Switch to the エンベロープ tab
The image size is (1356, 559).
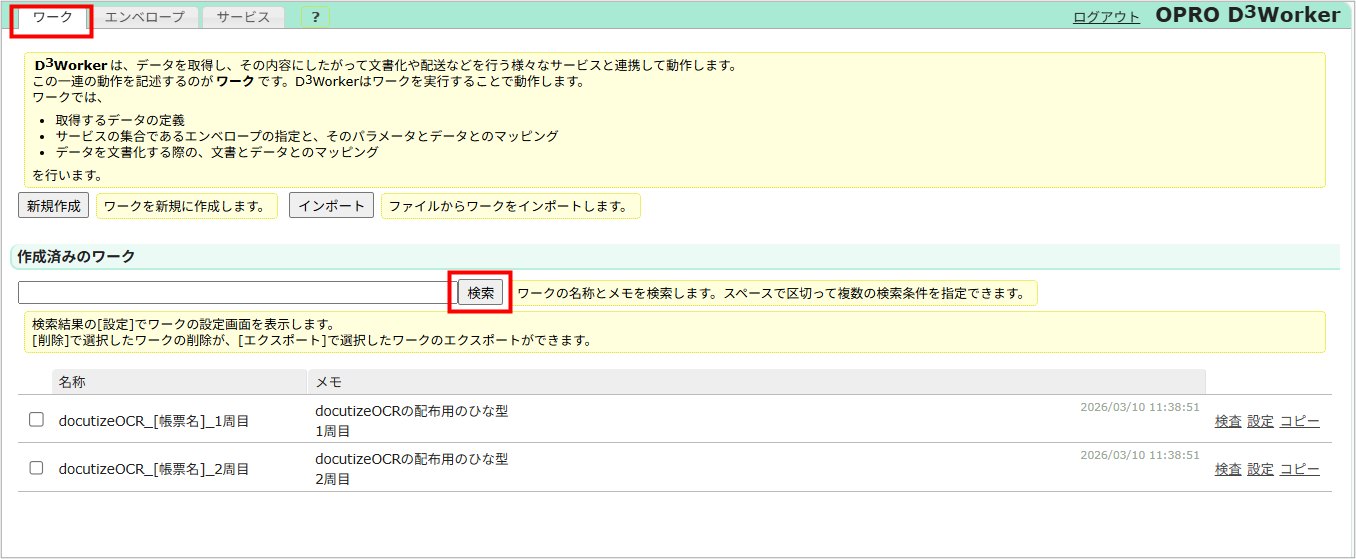pos(145,18)
